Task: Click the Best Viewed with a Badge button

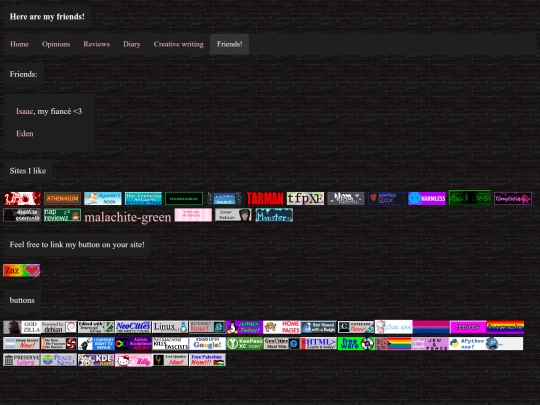Action: [319, 327]
